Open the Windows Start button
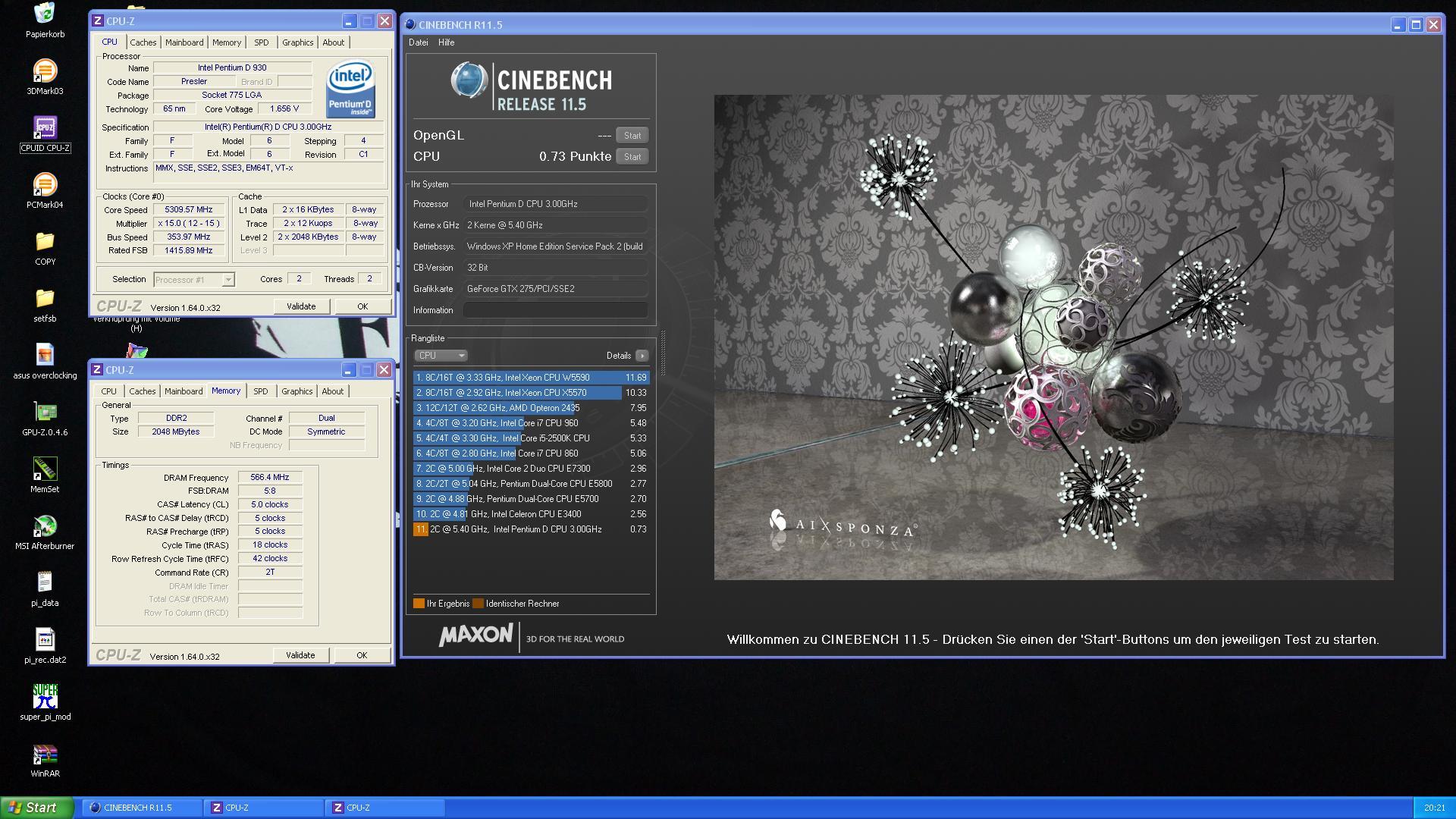This screenshot has width=1456, height=819. pos(37,808)
